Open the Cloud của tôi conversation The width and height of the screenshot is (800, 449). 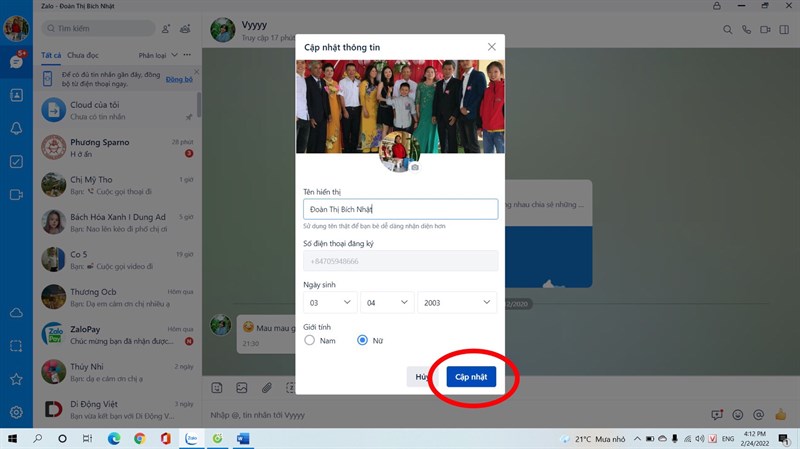pos(118,110)
